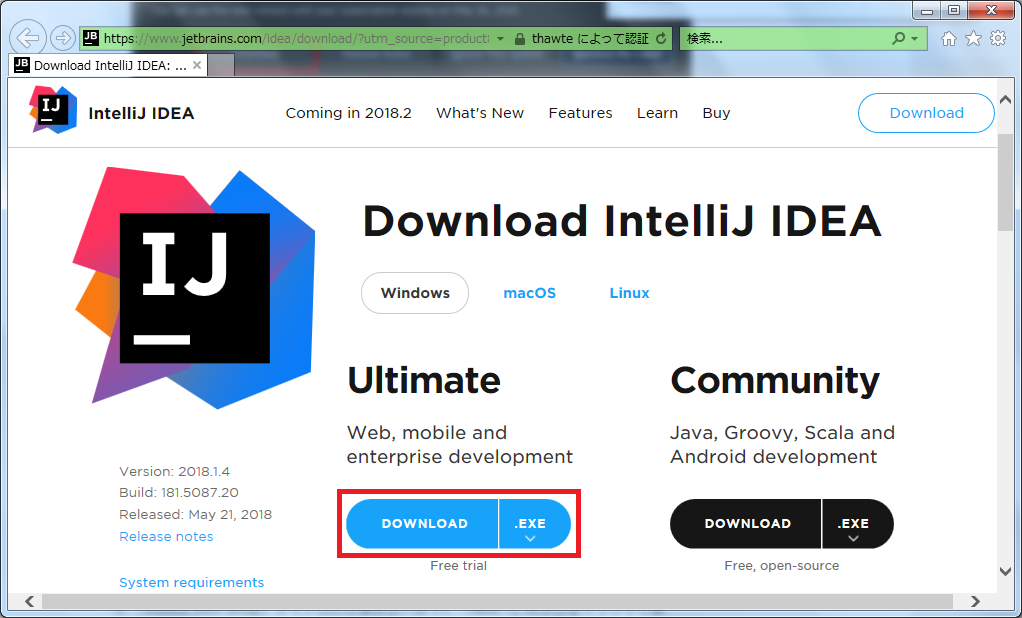
Task: Select the Download IntelliJ IDEA browser tab
Action: point(108,65)
